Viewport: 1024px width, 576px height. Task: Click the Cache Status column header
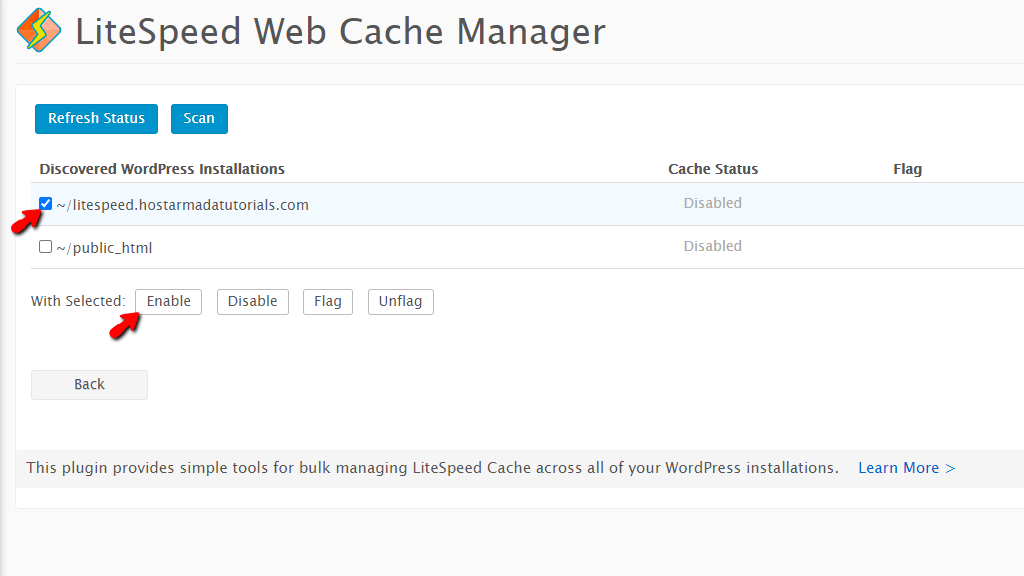[x=713, y=169]
